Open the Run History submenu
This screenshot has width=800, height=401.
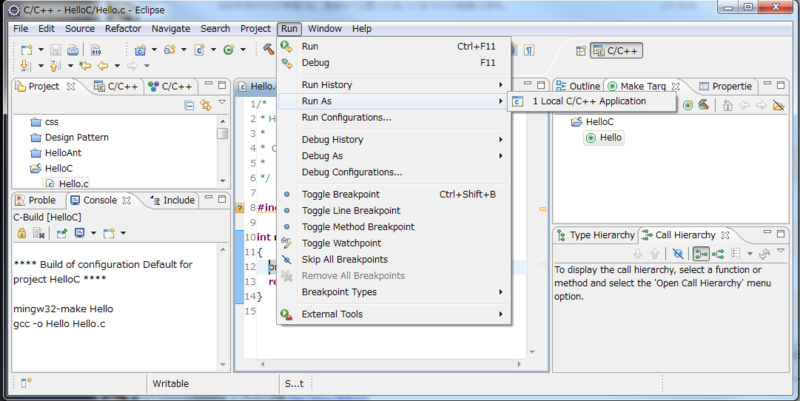tap(393, 85)
